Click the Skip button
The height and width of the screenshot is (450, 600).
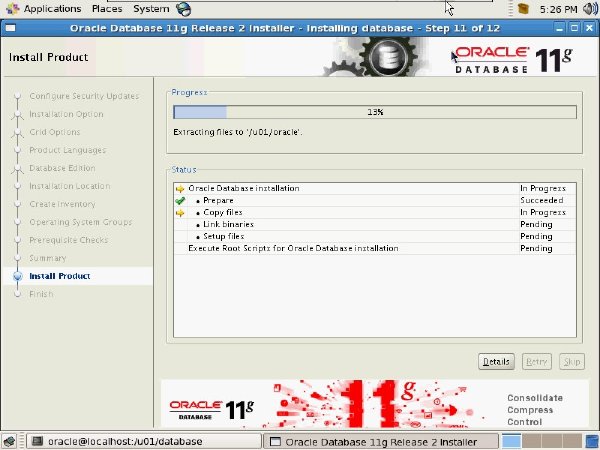click(572, 362)
